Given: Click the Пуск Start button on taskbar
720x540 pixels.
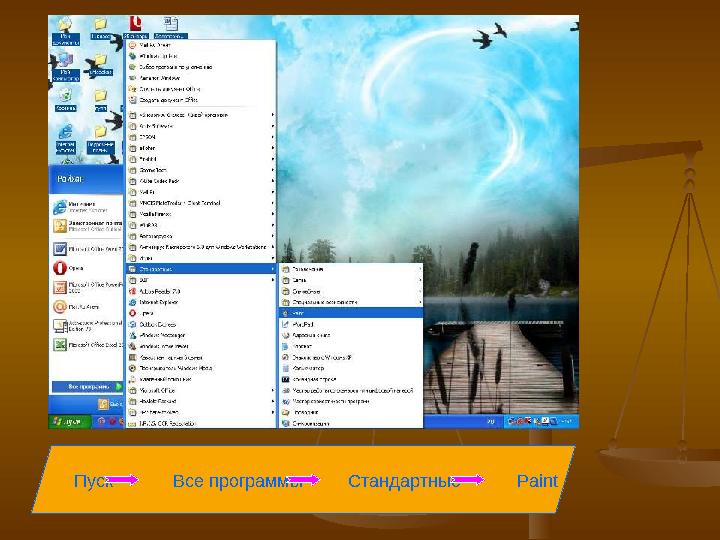Looking at the screenshot, I should [70, 422].
